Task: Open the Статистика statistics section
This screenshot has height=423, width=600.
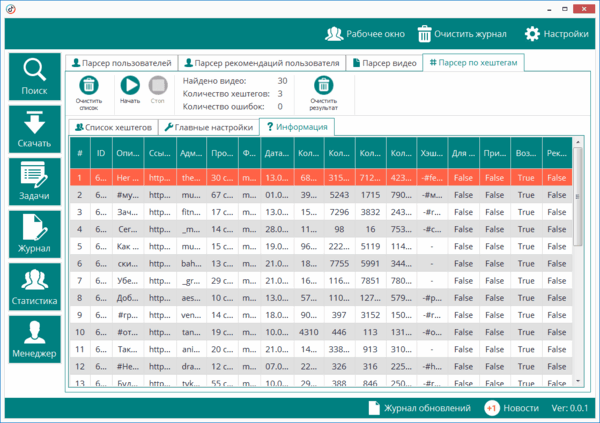Action: [34, 288]
